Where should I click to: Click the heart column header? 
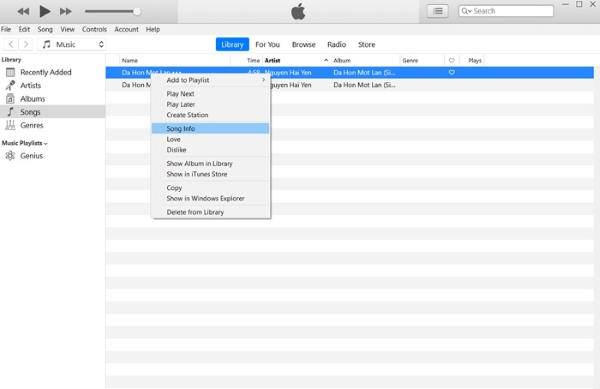[452, 60]
